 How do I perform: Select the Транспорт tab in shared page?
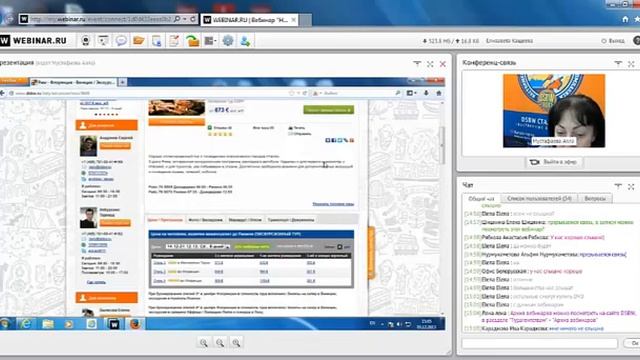(291, 220)
